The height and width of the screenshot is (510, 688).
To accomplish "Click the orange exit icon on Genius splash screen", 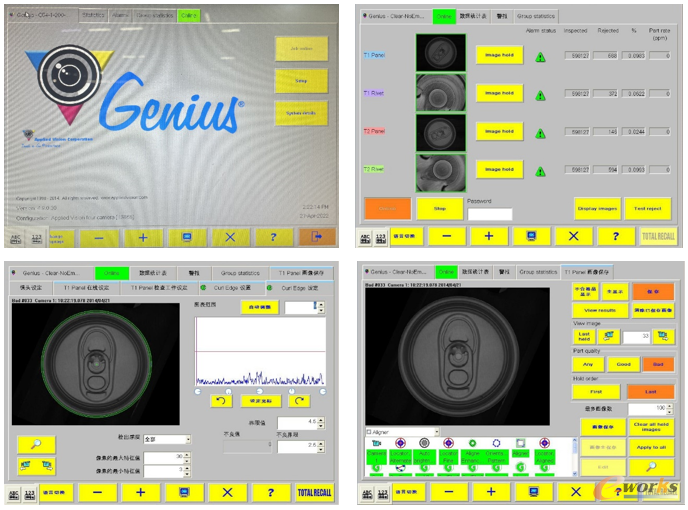I will (317, 237).
